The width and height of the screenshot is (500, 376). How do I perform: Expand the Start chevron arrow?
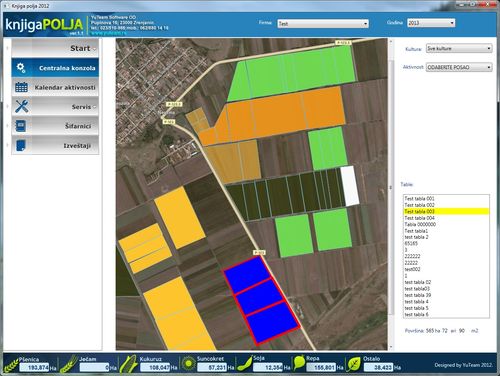click(94, 49)
